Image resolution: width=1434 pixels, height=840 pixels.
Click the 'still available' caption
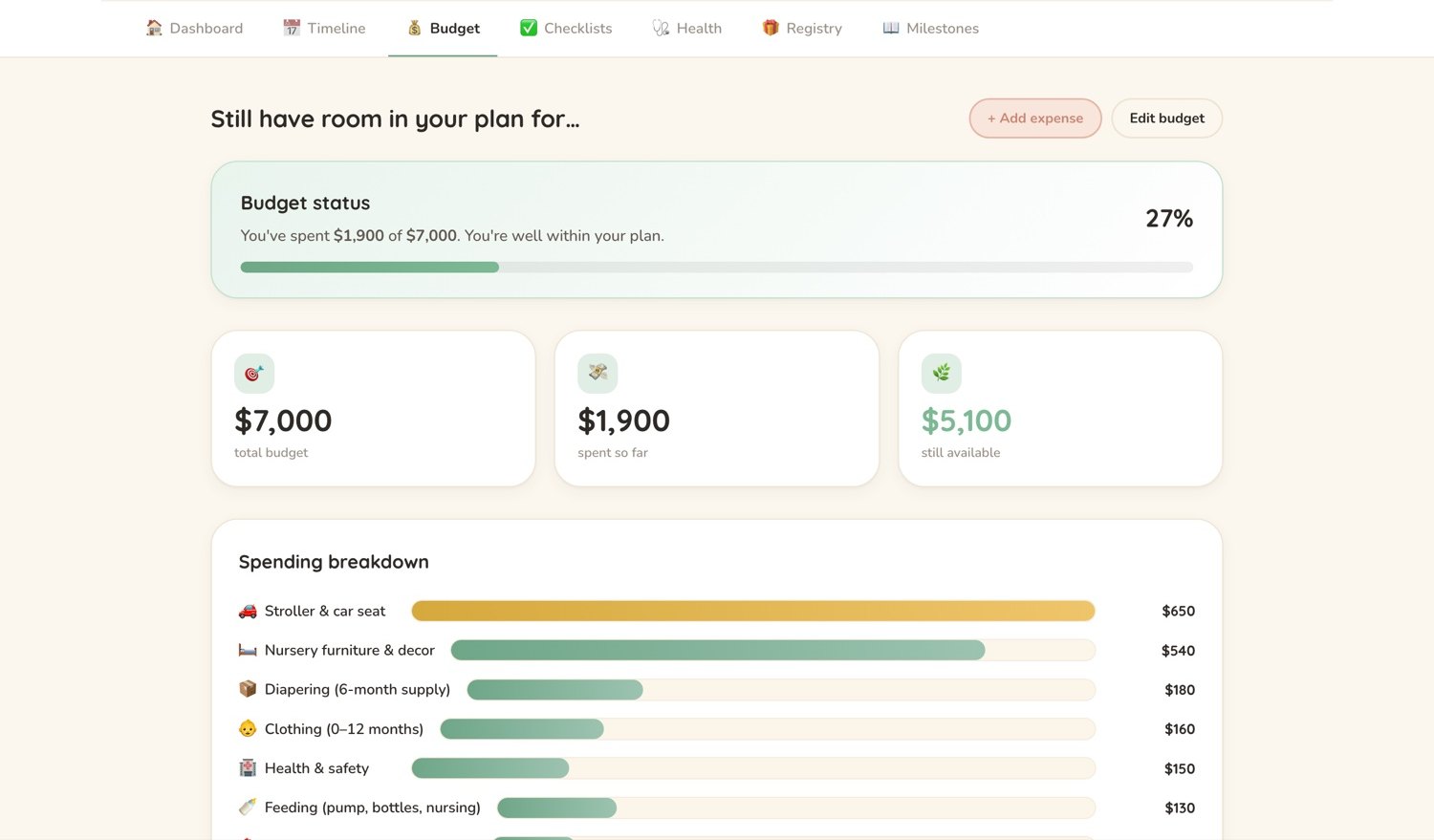pos(961,453)
